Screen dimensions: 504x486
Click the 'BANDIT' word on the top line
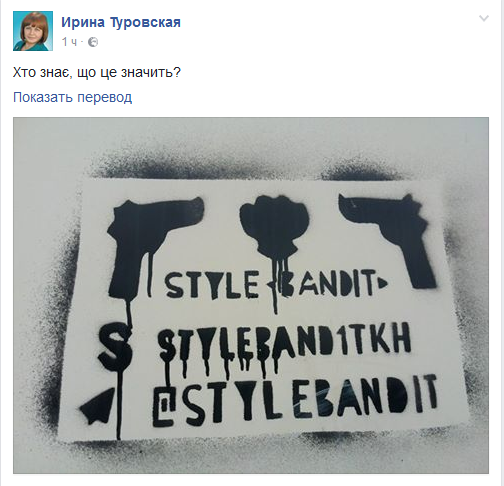[327, 283]
